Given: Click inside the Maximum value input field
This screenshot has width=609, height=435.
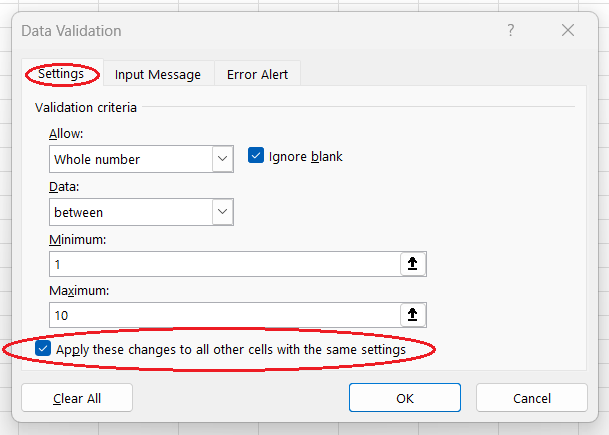Looking at the screenshot, I should (222, 315).
